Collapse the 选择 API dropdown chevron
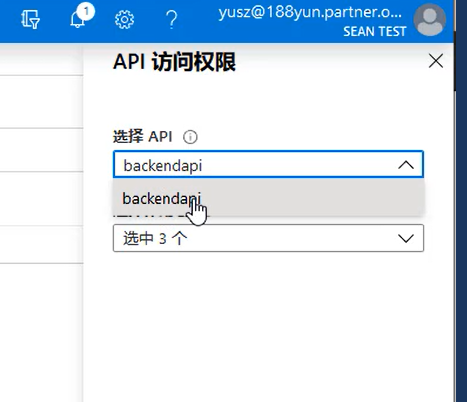 coord(406,165)
